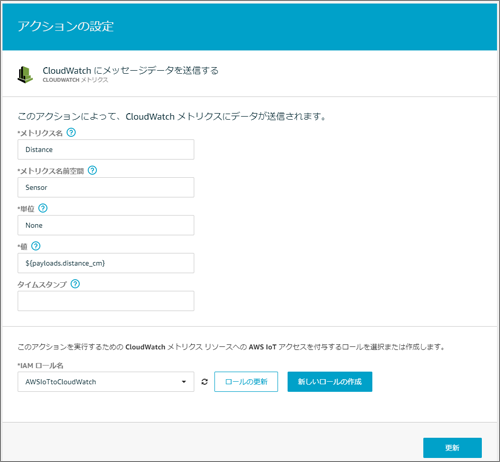Focus the metric name field containing Distance
The width and height of the screenshot is (500, 462).
106,149
